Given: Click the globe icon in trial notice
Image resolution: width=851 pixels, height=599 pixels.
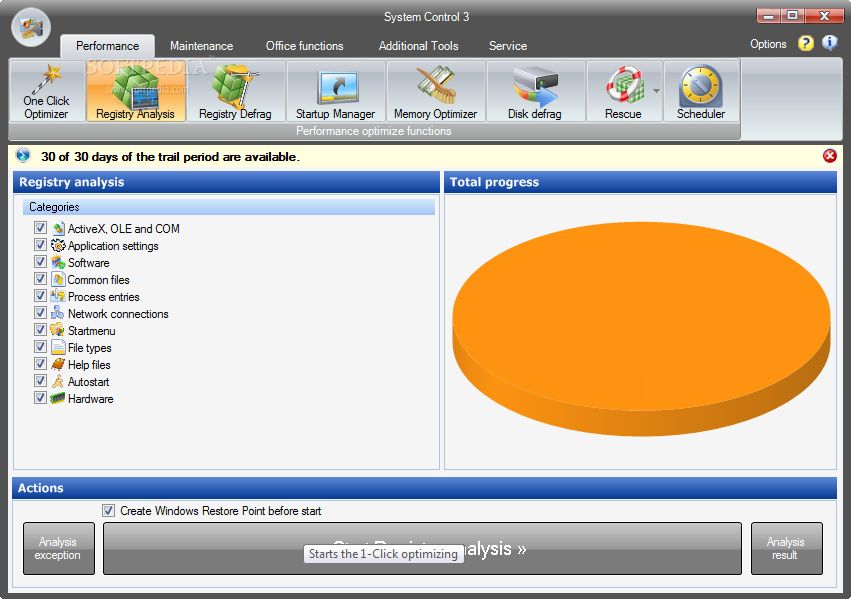Looking at the screenshot, I should coord(23,156).
